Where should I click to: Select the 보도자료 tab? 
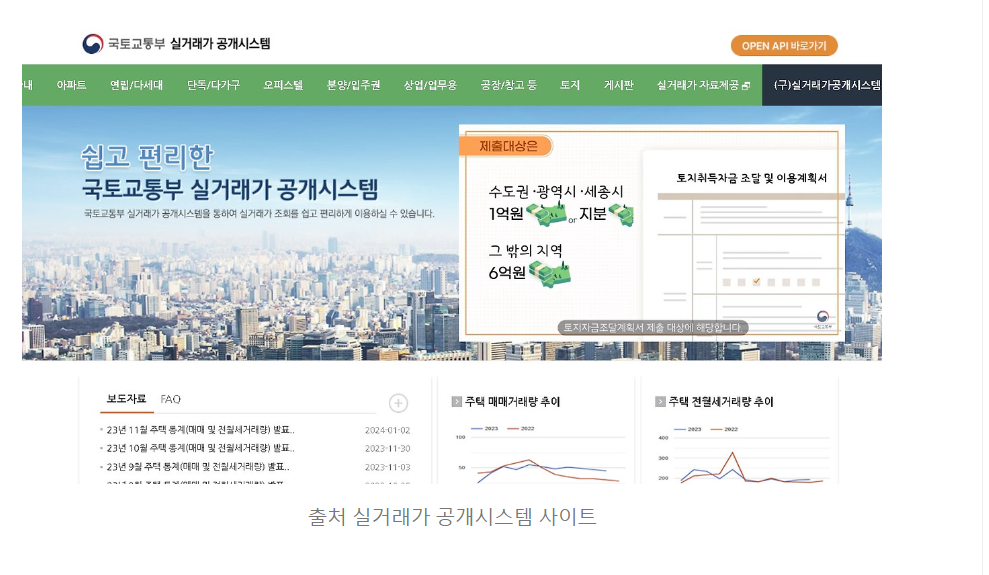126,398
